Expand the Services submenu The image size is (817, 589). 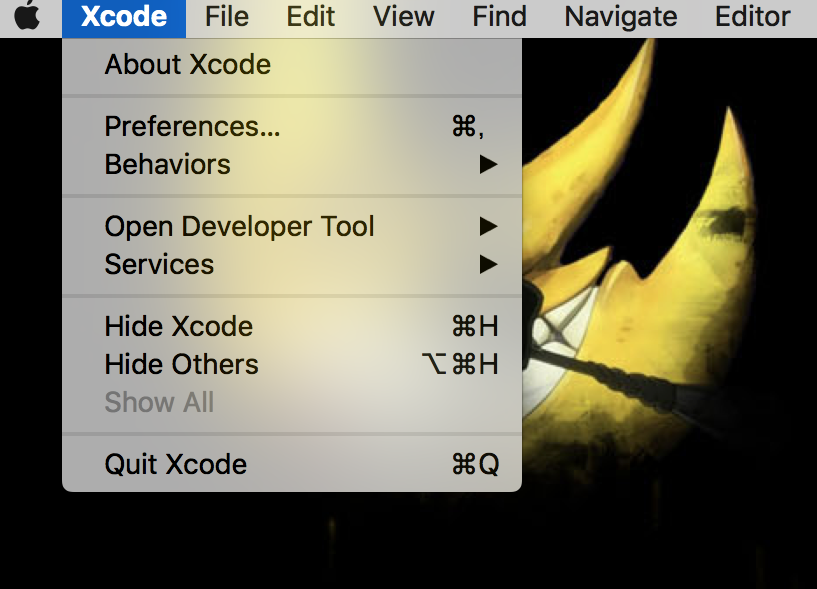click(x=292, y=264)
